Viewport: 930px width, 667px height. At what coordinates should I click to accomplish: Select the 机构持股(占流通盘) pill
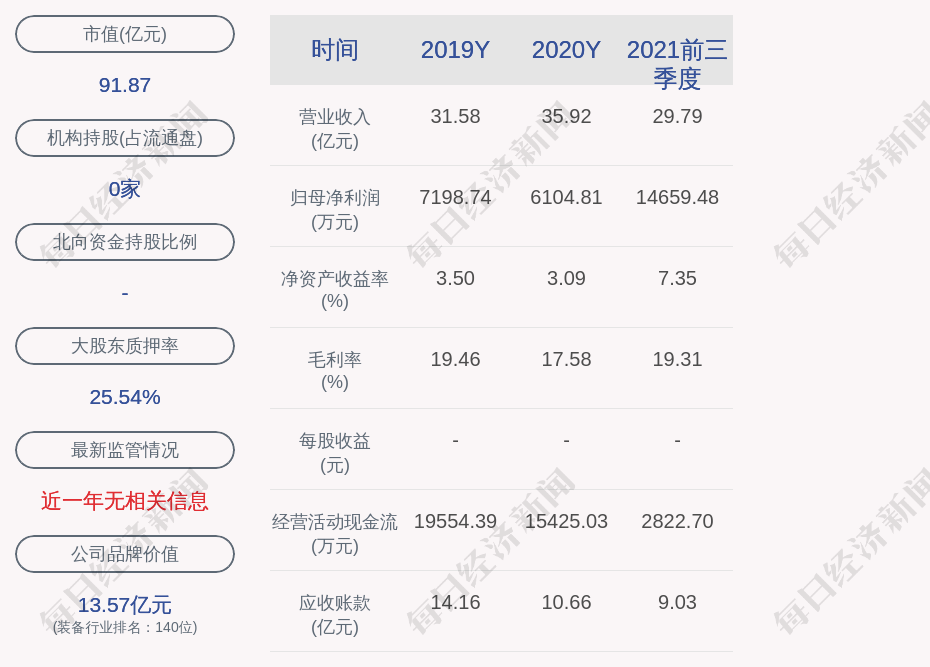(x=125, y=138)
